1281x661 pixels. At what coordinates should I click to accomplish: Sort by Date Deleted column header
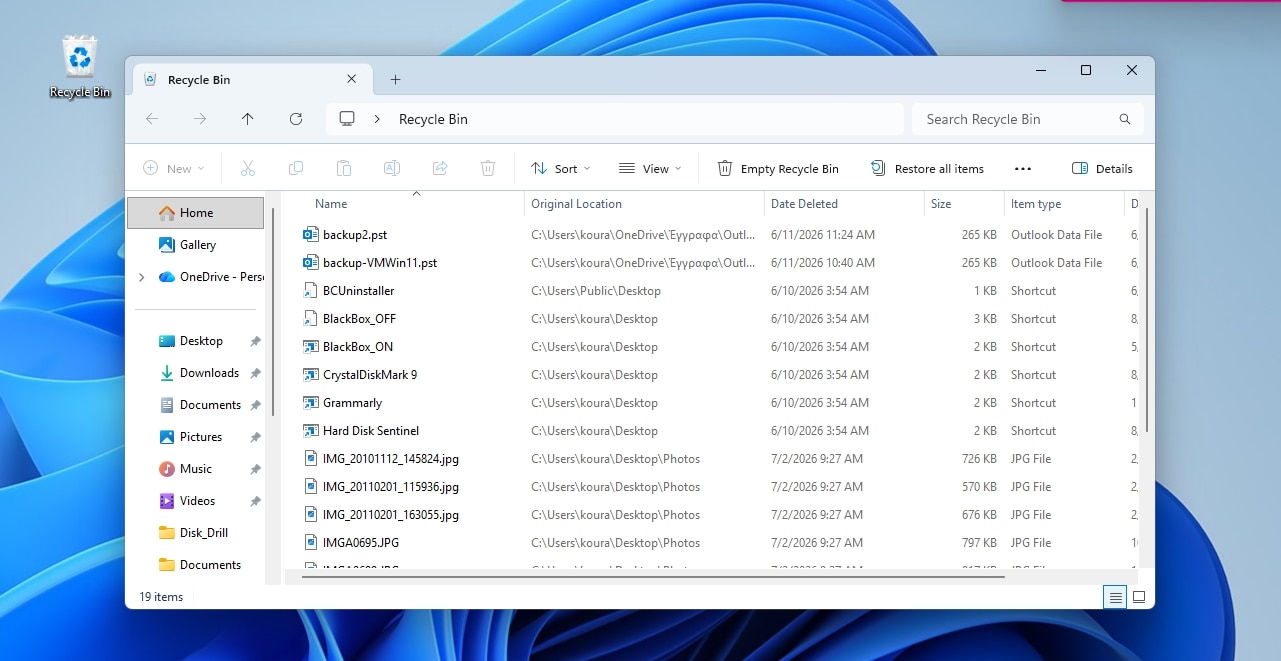(x=804, y=204)
